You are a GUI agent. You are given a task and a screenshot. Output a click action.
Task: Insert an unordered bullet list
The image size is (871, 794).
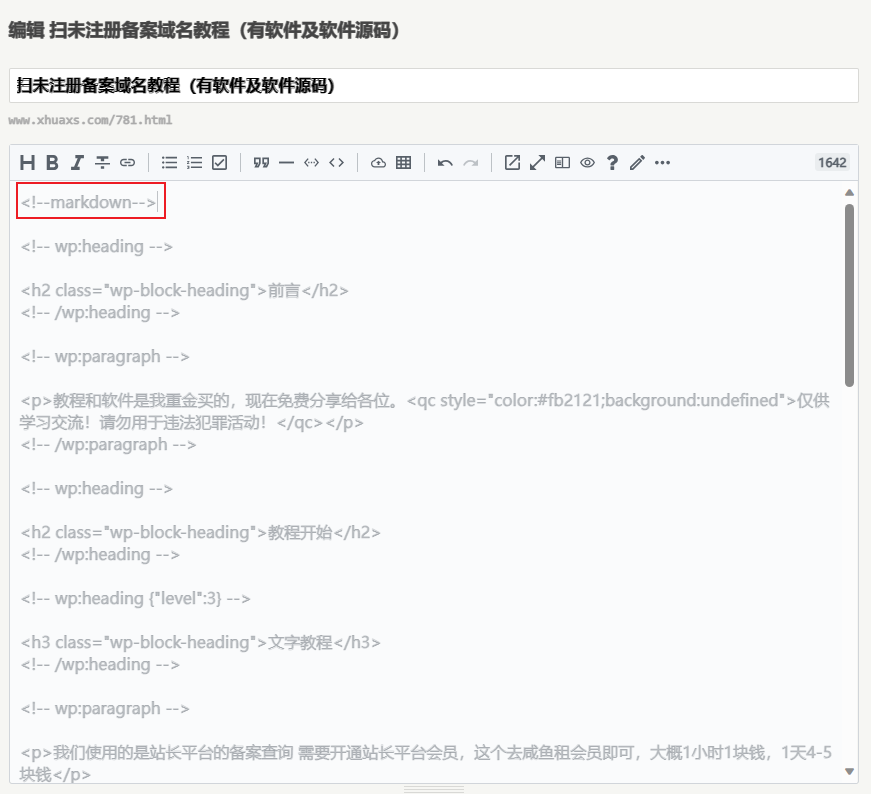pos(170,162)
